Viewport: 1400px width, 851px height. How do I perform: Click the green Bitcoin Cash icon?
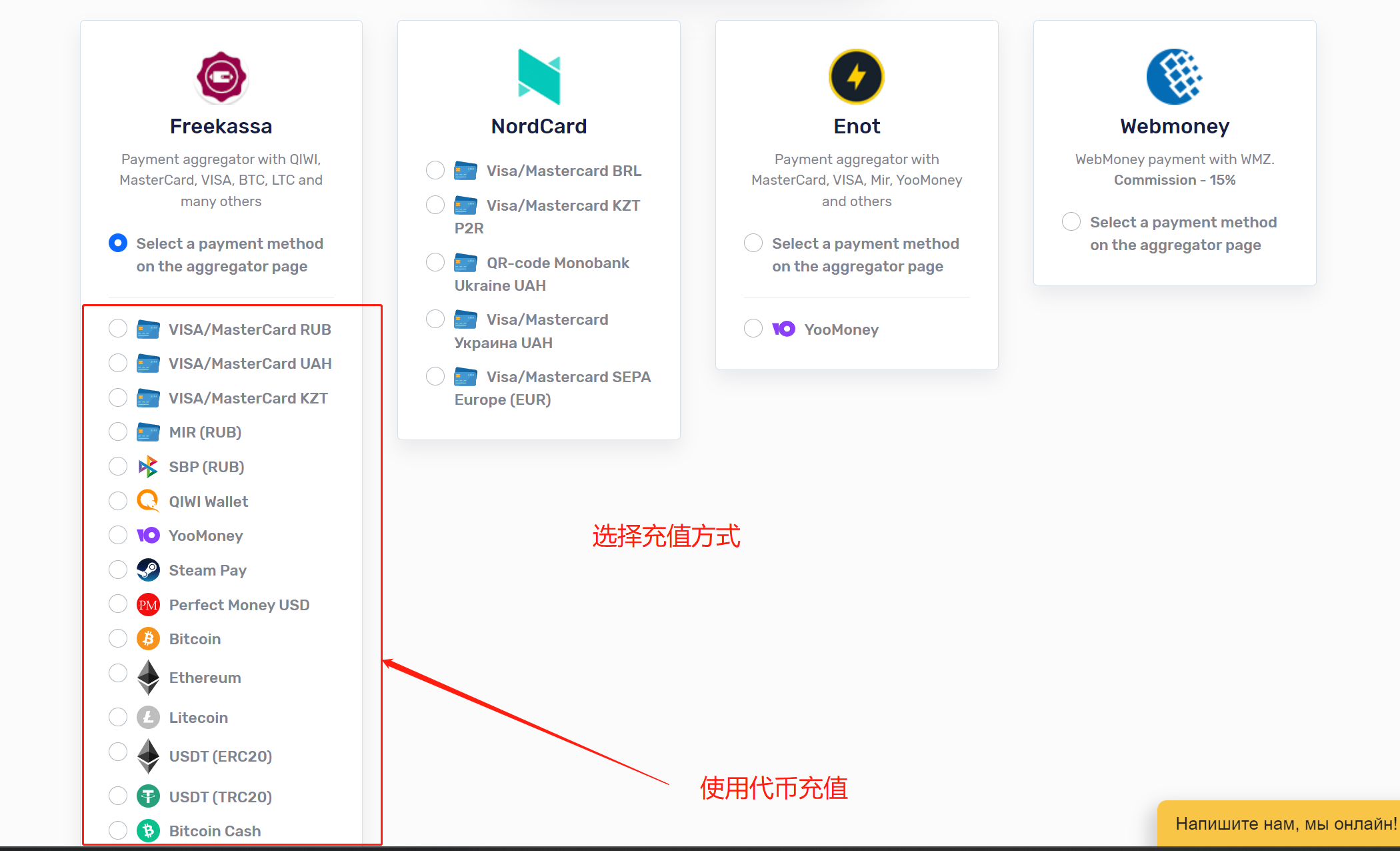148,831
